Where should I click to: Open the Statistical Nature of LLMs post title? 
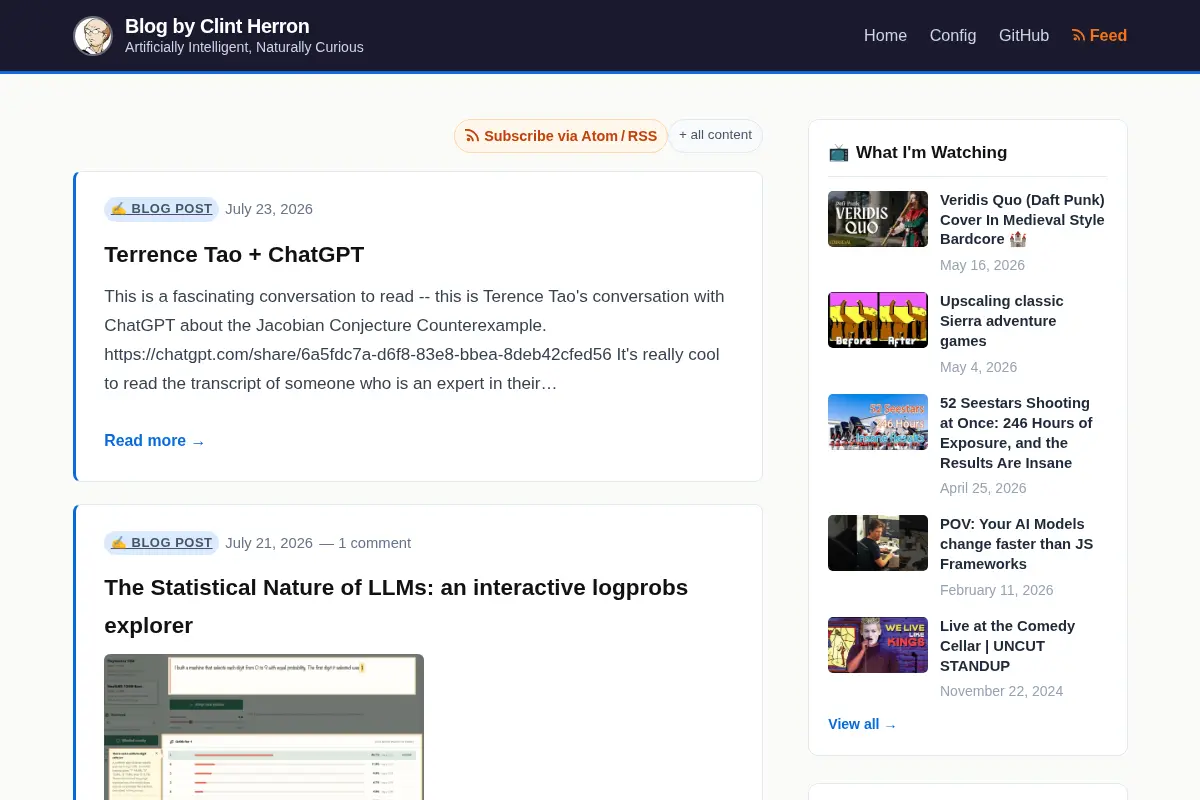click(x=396, y=606)
